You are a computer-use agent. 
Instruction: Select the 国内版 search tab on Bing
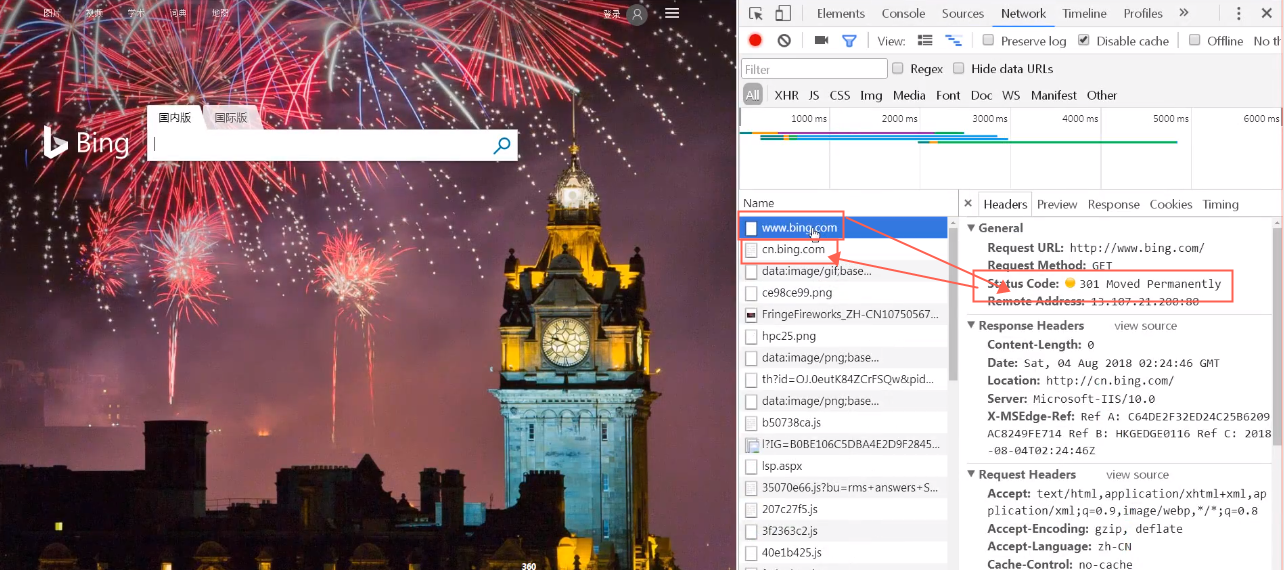pyautogui.click(x=174, y=117)
